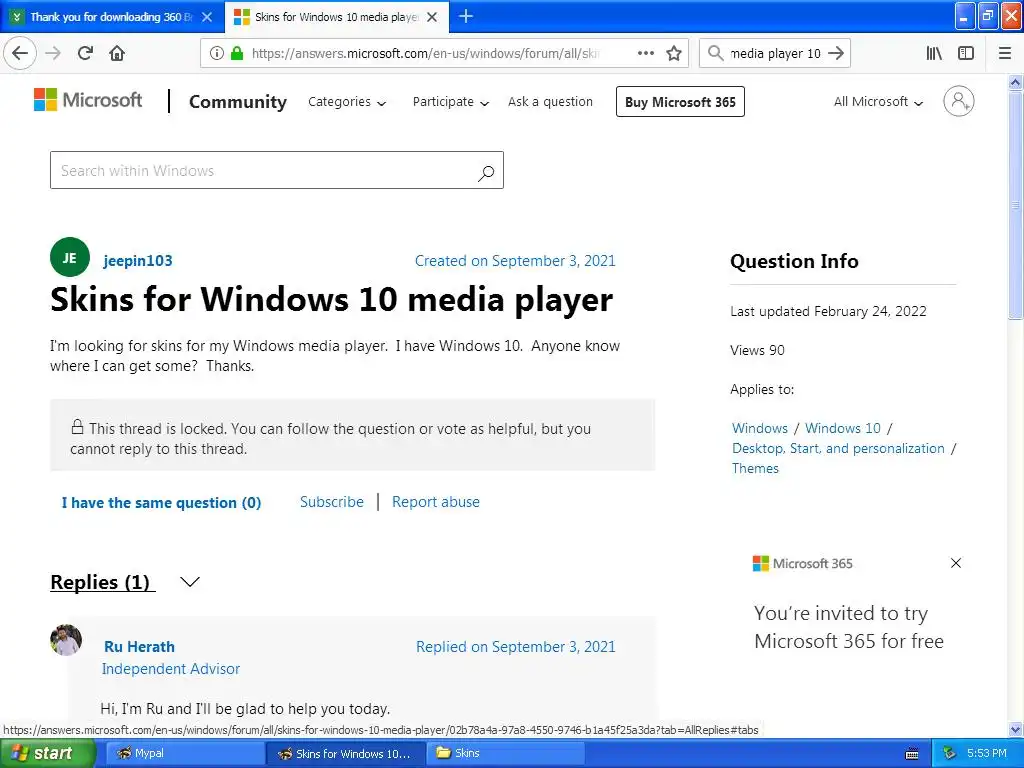Click the tray icon beside the clock
1024x768 pixels.
(x=949, y=753)
